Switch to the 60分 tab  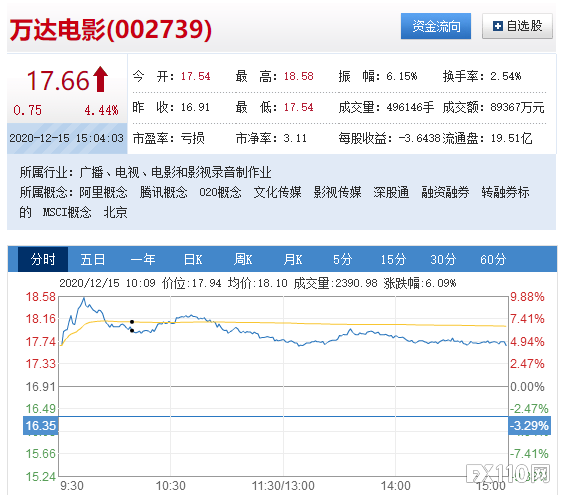(x=493, y=259)
